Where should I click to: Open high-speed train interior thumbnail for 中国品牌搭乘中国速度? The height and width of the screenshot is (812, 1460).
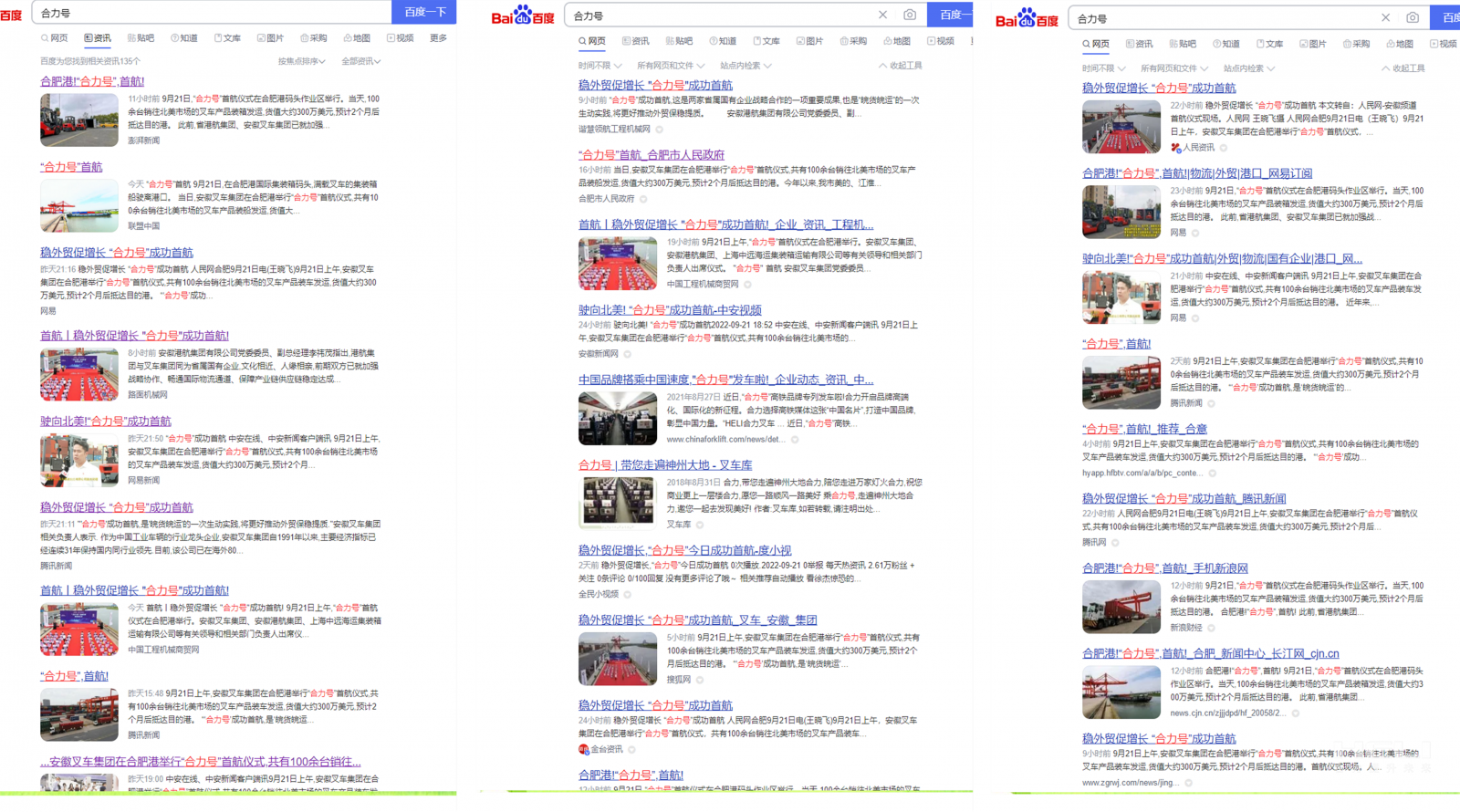click(x=618, y=418)
